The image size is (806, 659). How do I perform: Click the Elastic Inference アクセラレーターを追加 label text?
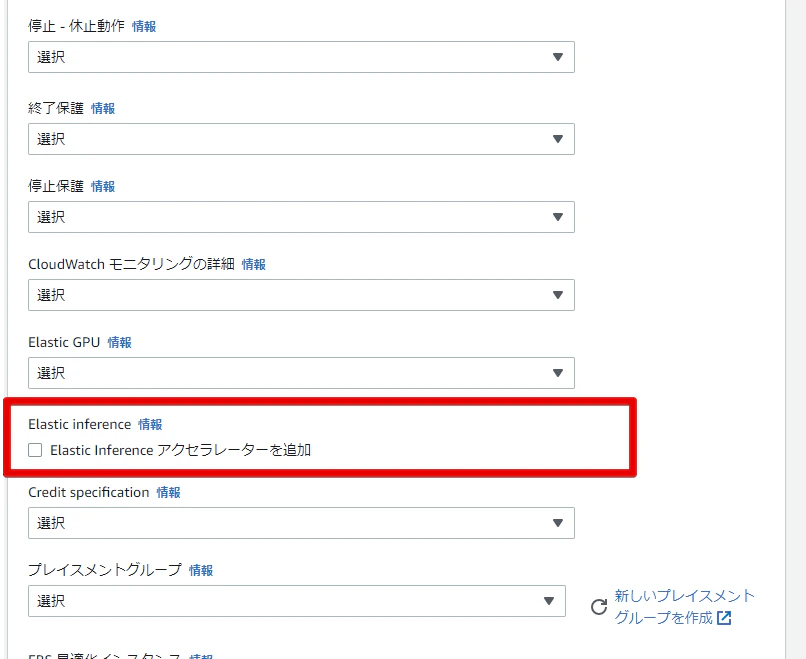(180, 450)
